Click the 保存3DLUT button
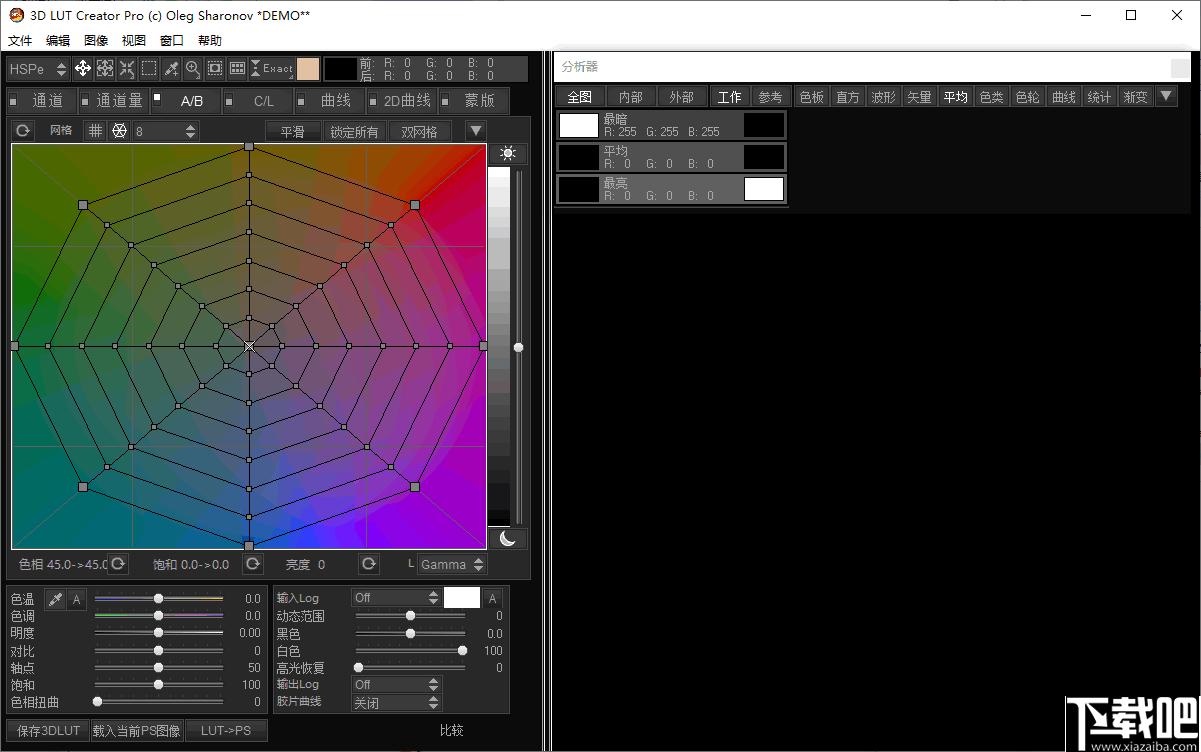1201x752 pixels. (x=48, y=731)
